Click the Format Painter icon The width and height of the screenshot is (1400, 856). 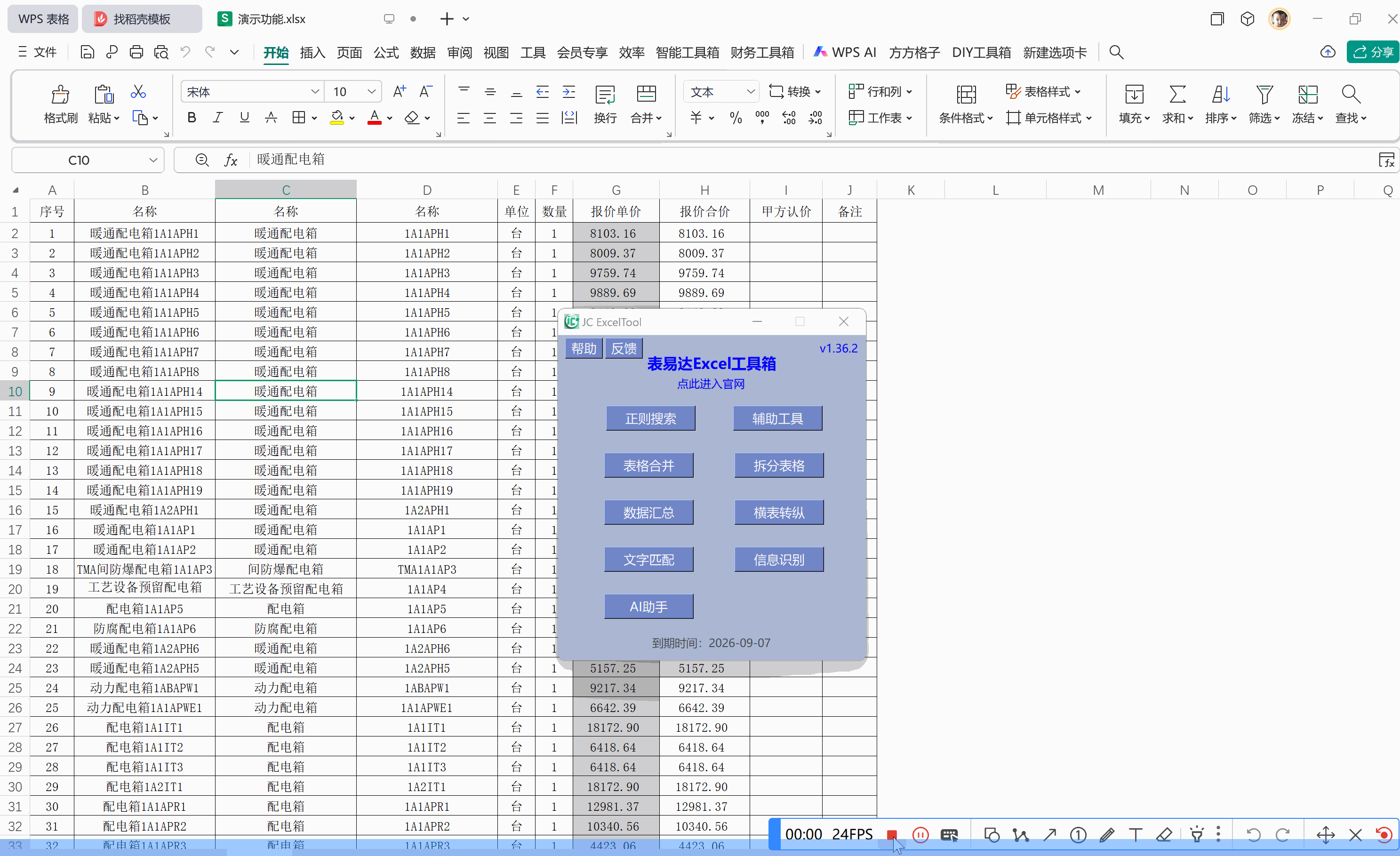click(60, 94)
